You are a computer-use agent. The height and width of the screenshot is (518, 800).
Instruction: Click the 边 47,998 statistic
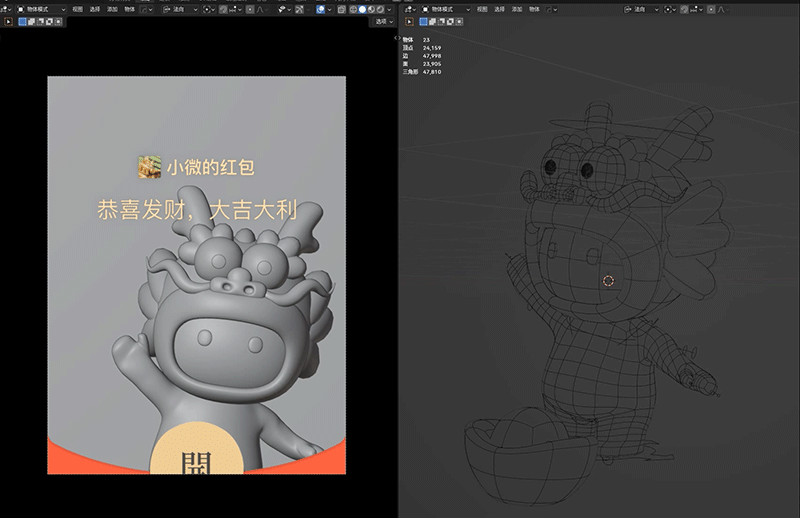(x=422, y=56)
